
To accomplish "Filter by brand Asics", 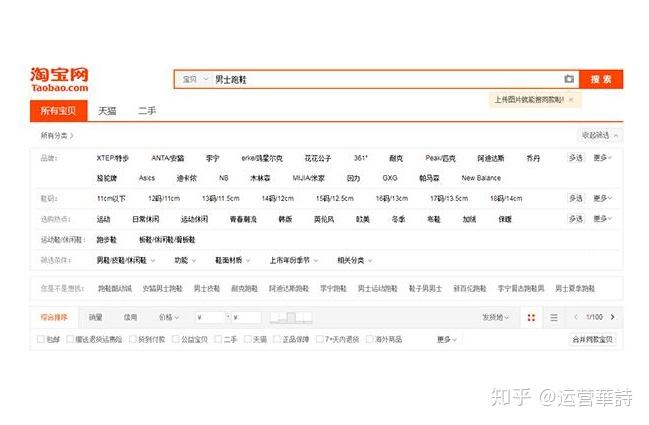I will click(147, 178).
